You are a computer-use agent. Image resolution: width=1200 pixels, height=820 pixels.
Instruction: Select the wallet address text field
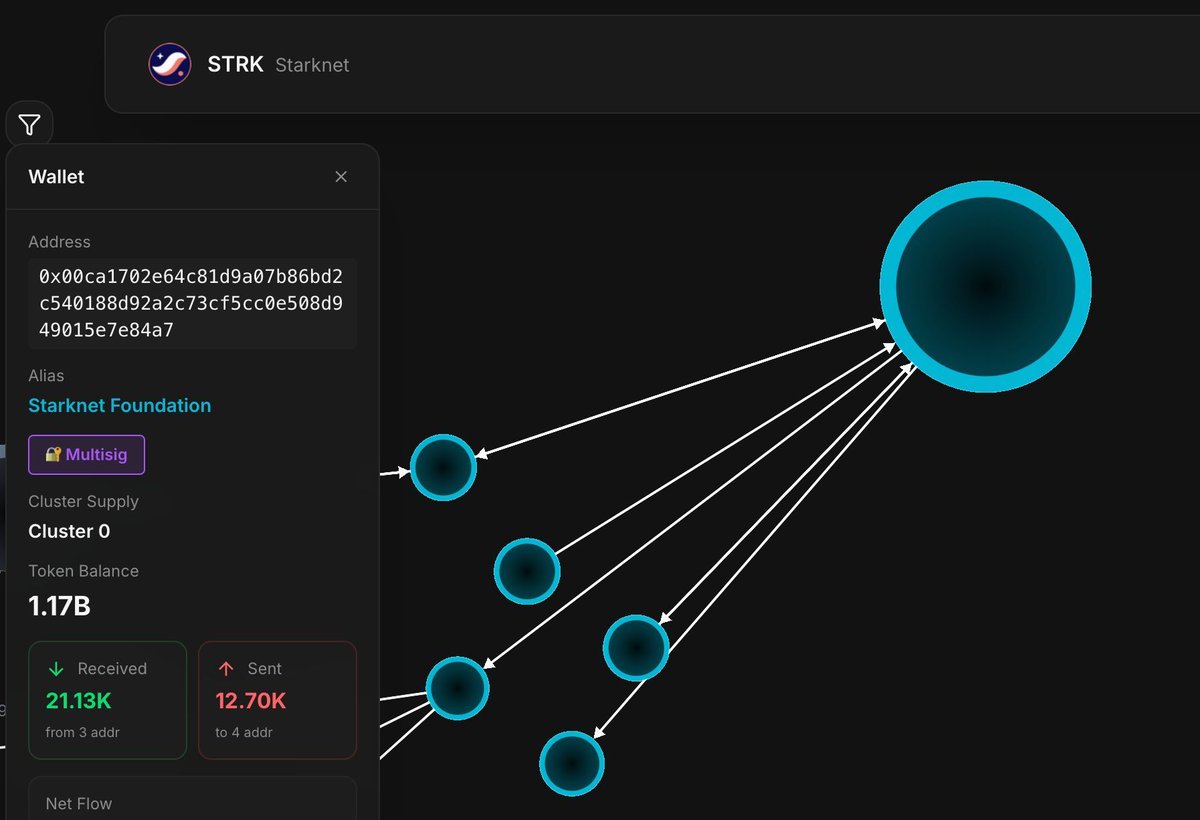(x=193, y=303)
